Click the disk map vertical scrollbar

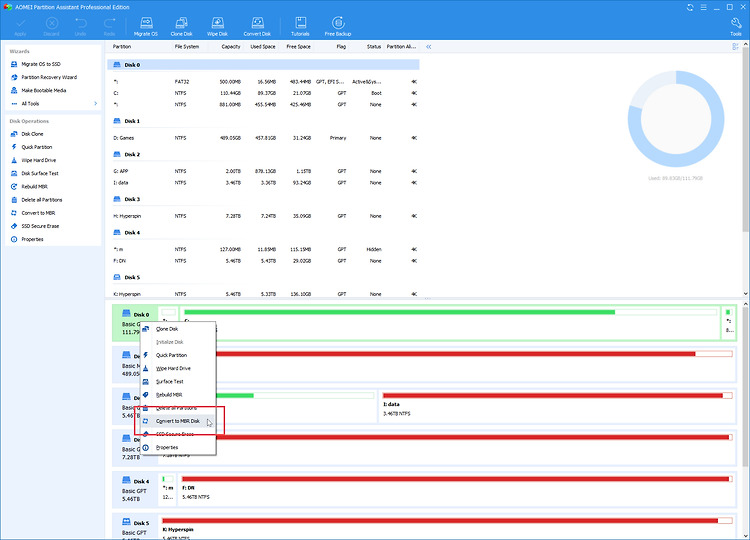[746, 387]
